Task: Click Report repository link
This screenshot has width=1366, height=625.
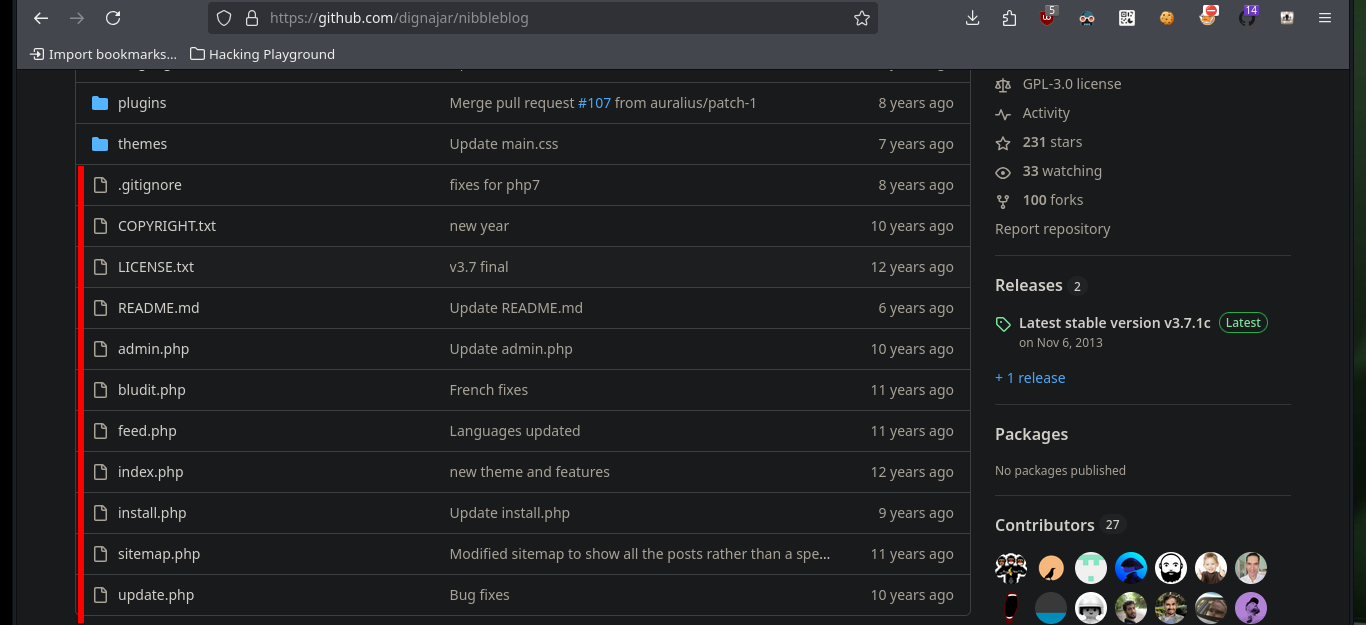Action: (x=1052, y=229)
